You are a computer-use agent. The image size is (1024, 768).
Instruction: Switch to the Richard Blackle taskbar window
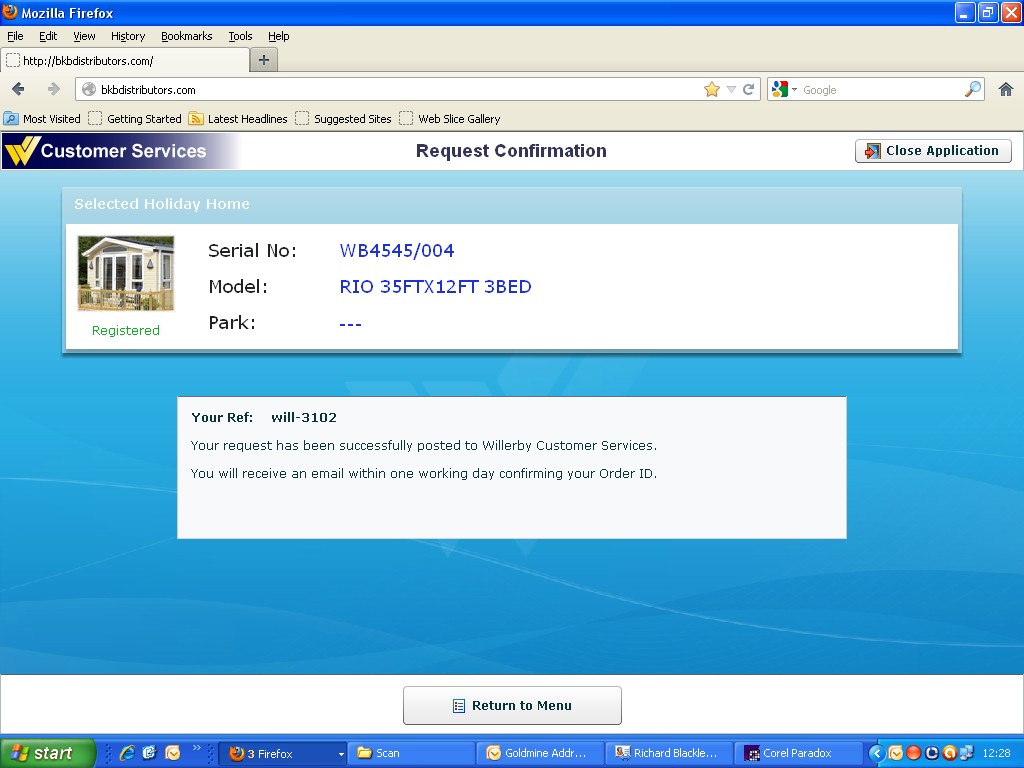(x=669, y=753)
